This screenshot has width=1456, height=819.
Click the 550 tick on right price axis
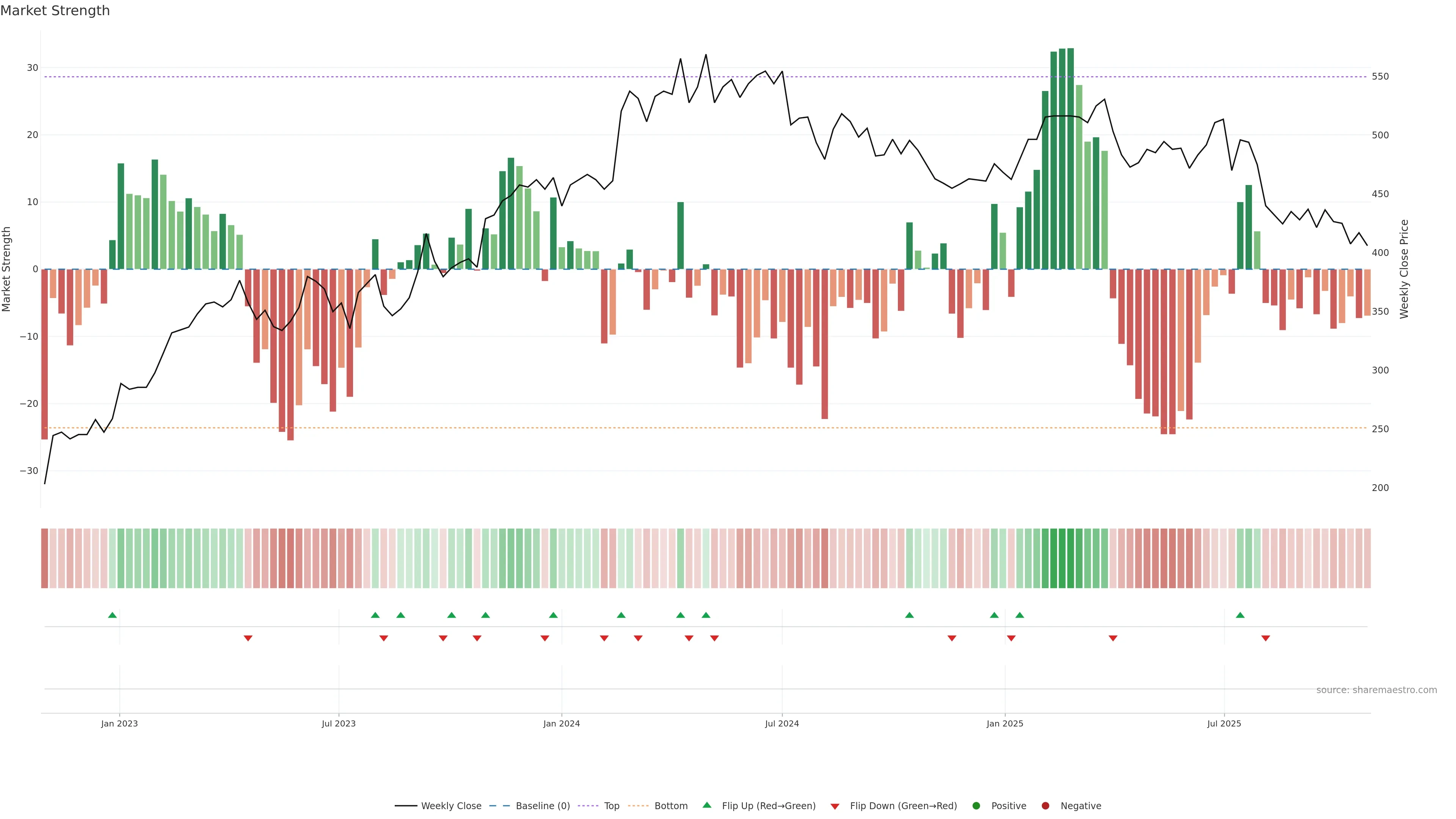coord(1380,76)
